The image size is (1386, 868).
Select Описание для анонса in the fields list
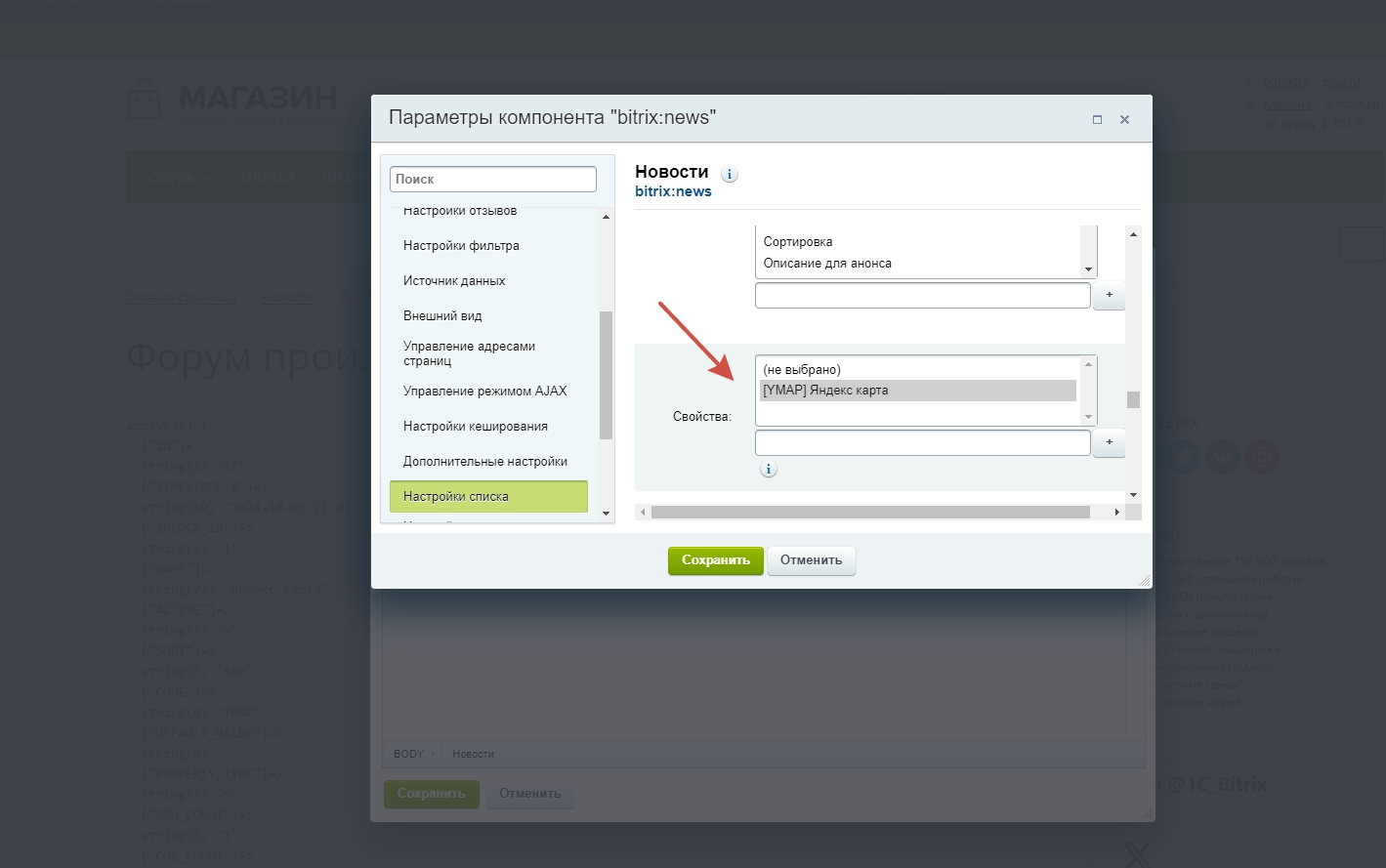(918, 264)
